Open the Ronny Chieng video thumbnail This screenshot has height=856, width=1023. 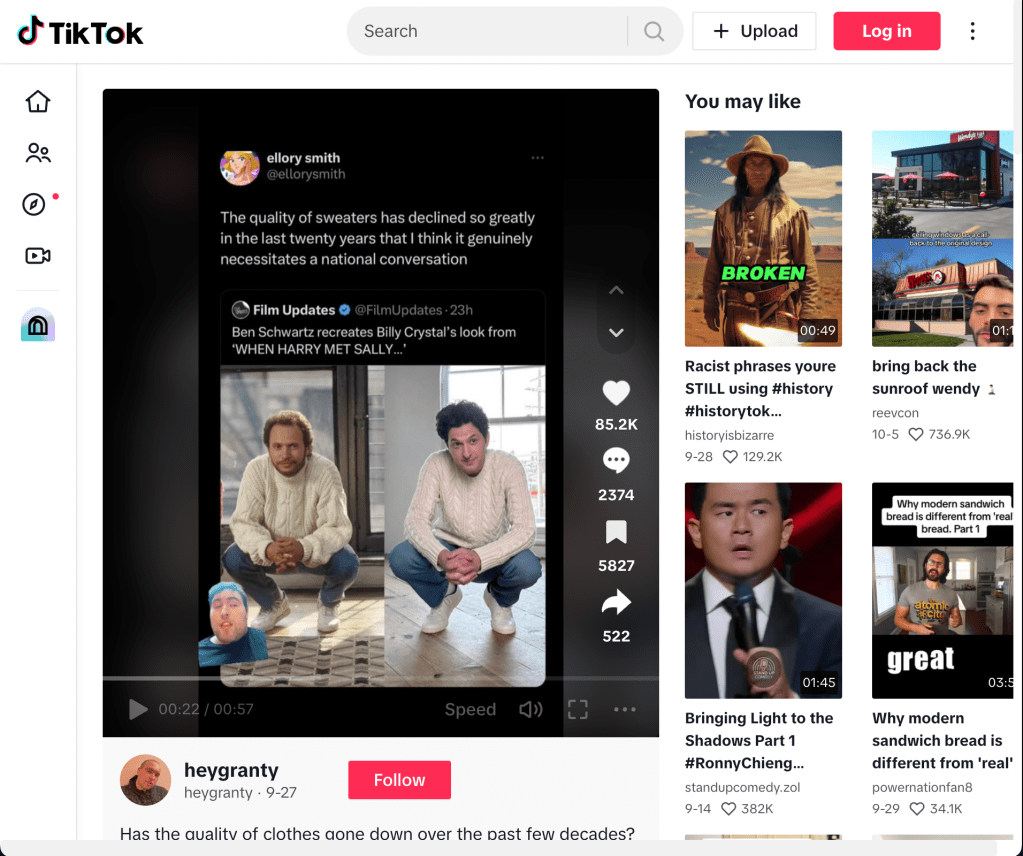pos(763,590)
